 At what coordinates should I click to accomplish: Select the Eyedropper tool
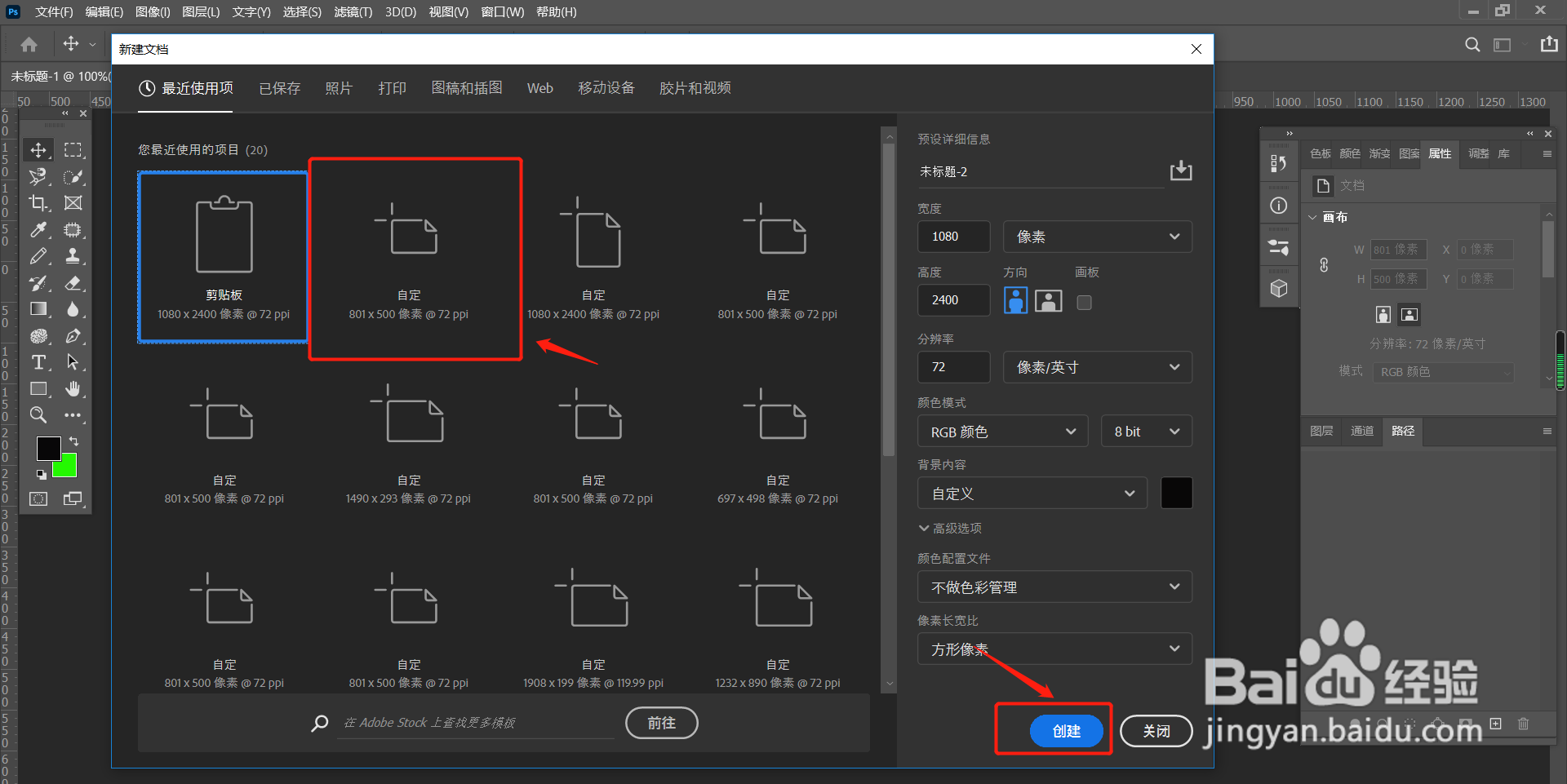[x=38, y=230]
